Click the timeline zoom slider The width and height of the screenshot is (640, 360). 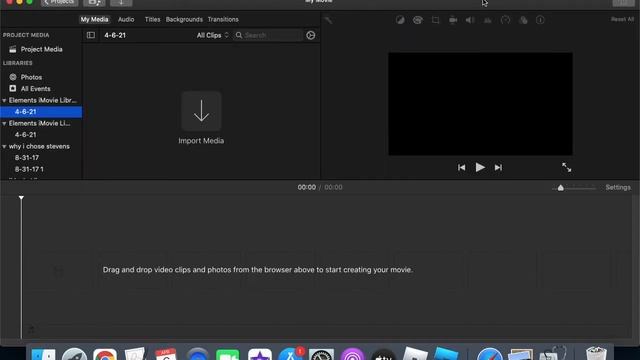(574, 188)
